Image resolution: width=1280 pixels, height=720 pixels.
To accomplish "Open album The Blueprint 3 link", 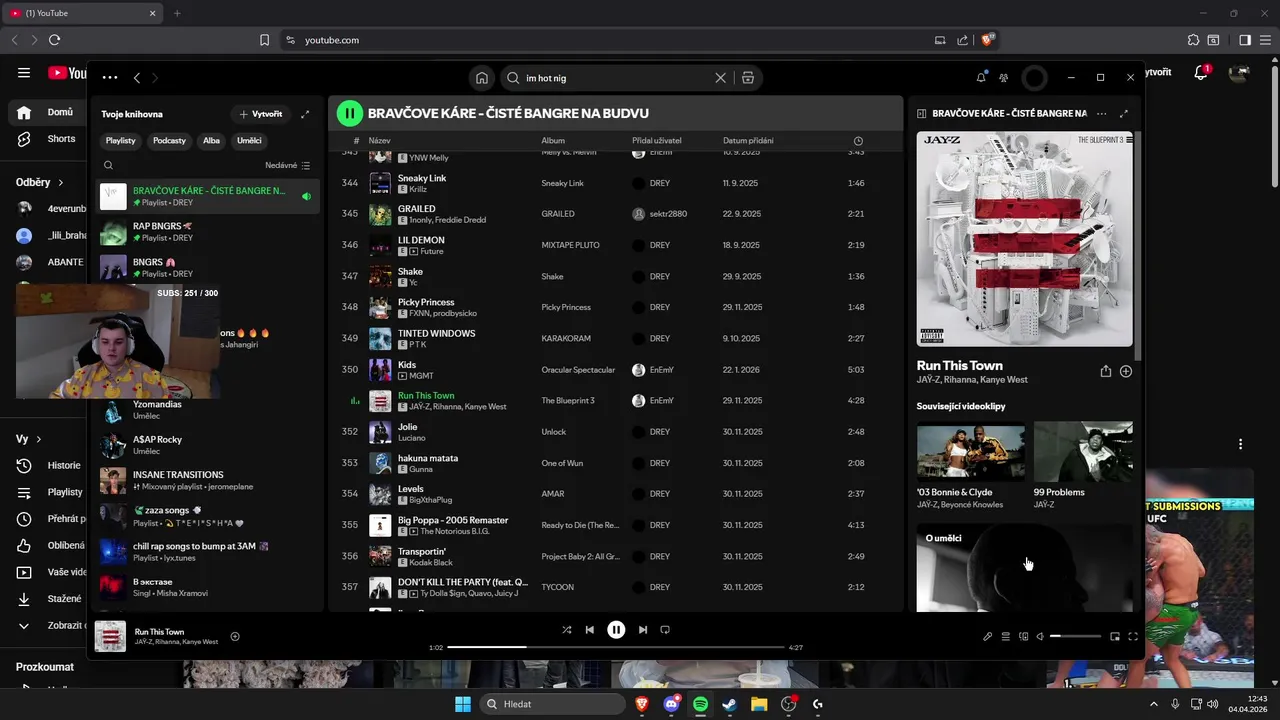I will click(568, 401).
